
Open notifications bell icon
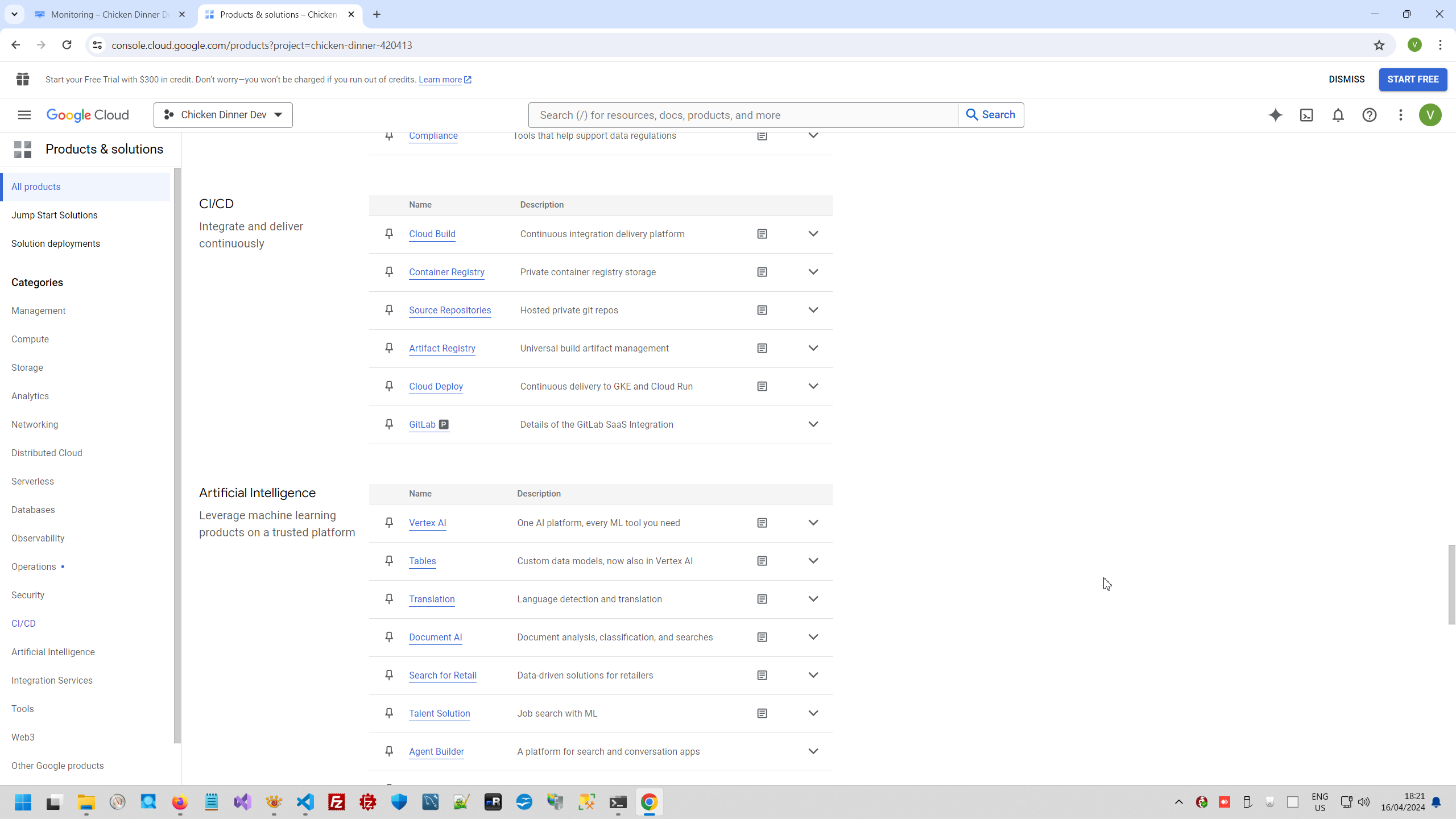(x=1338, y=115)
